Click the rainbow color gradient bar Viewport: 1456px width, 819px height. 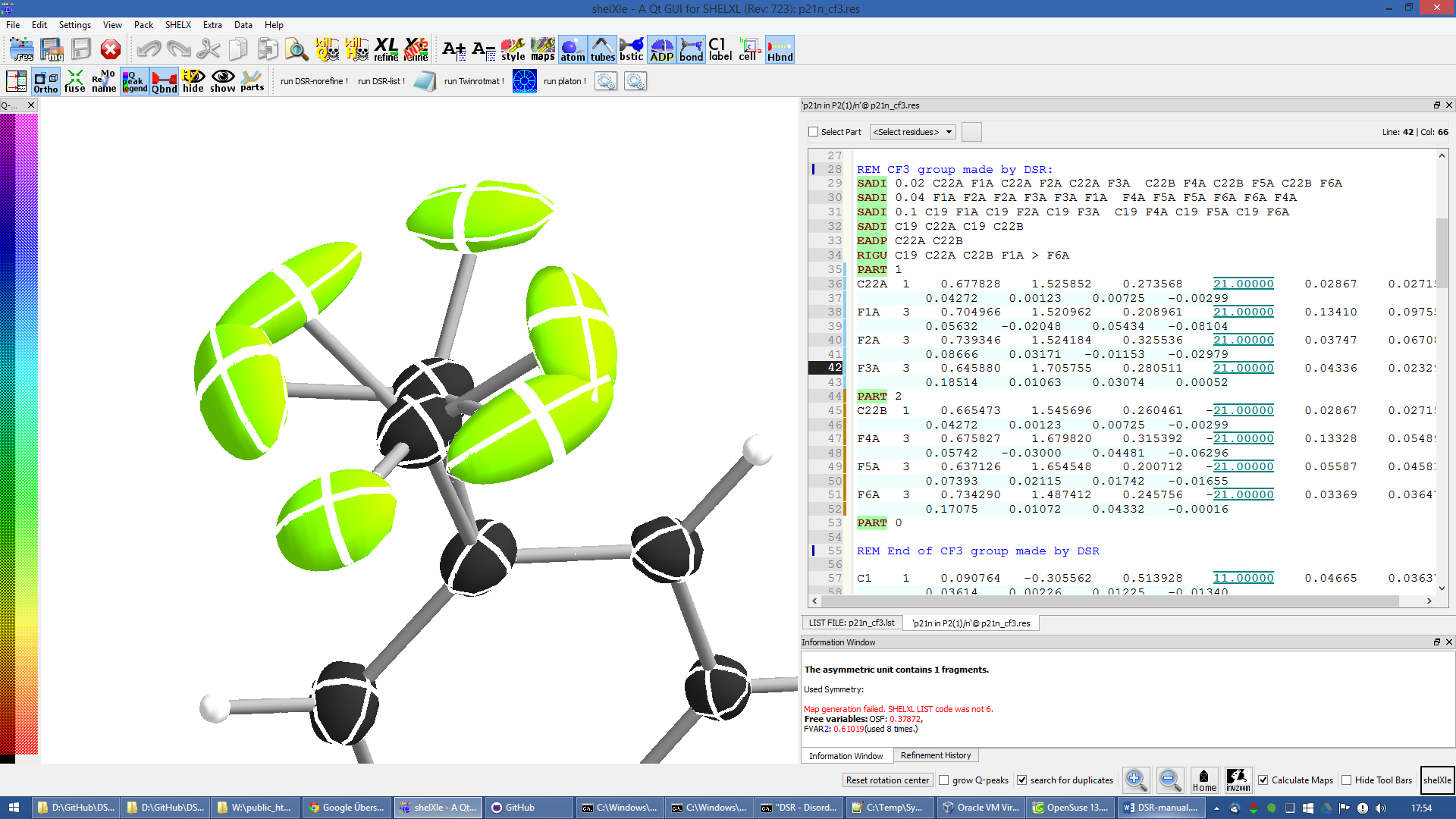click(x=18, y=432)
